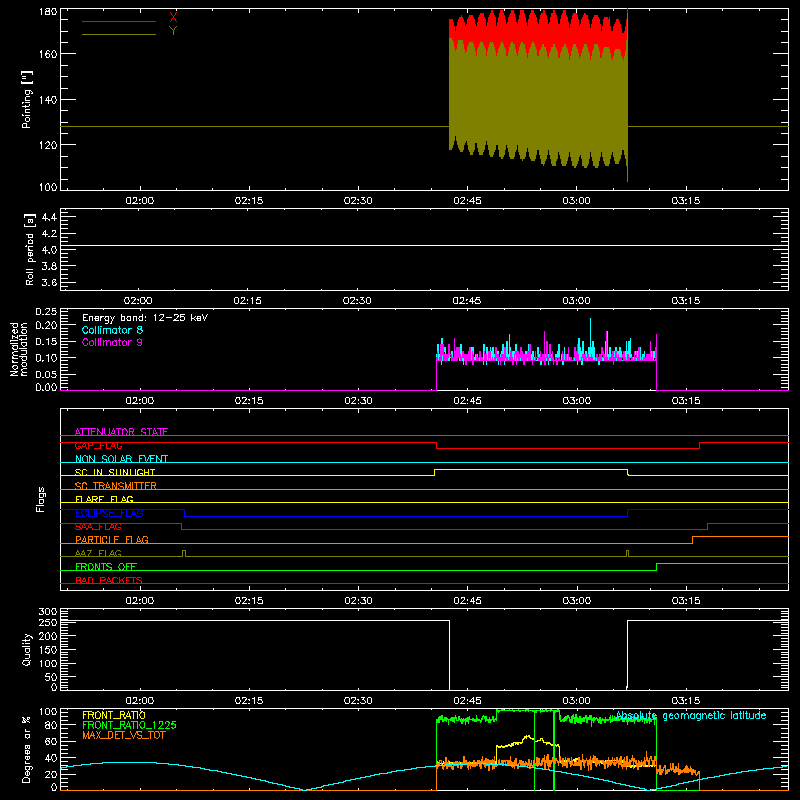
Task: Select the 'Roll period [s]' axis label
Action: (30, 249)
